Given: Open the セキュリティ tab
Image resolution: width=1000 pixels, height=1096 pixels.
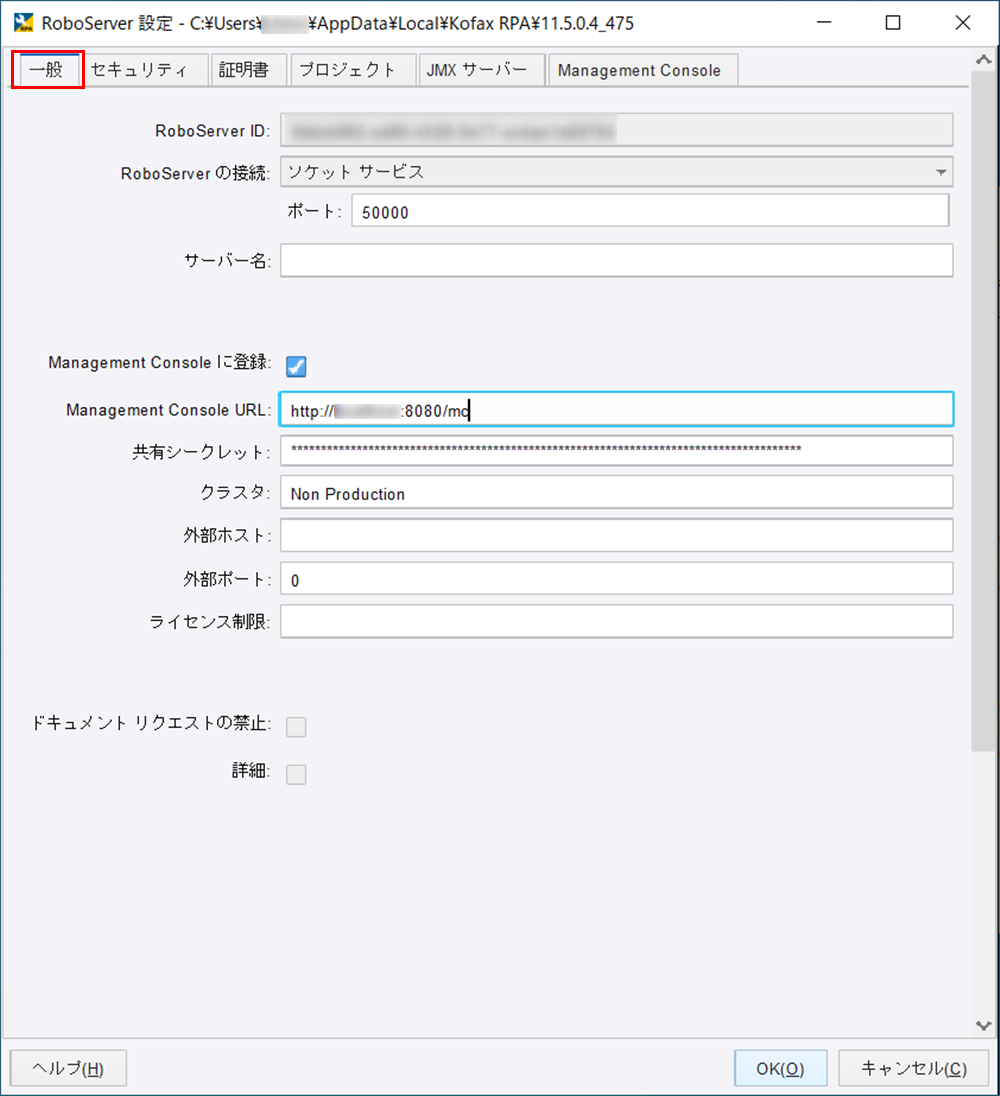Looking at the screenshot, I should pyautogui.click(x=145, y=70).
